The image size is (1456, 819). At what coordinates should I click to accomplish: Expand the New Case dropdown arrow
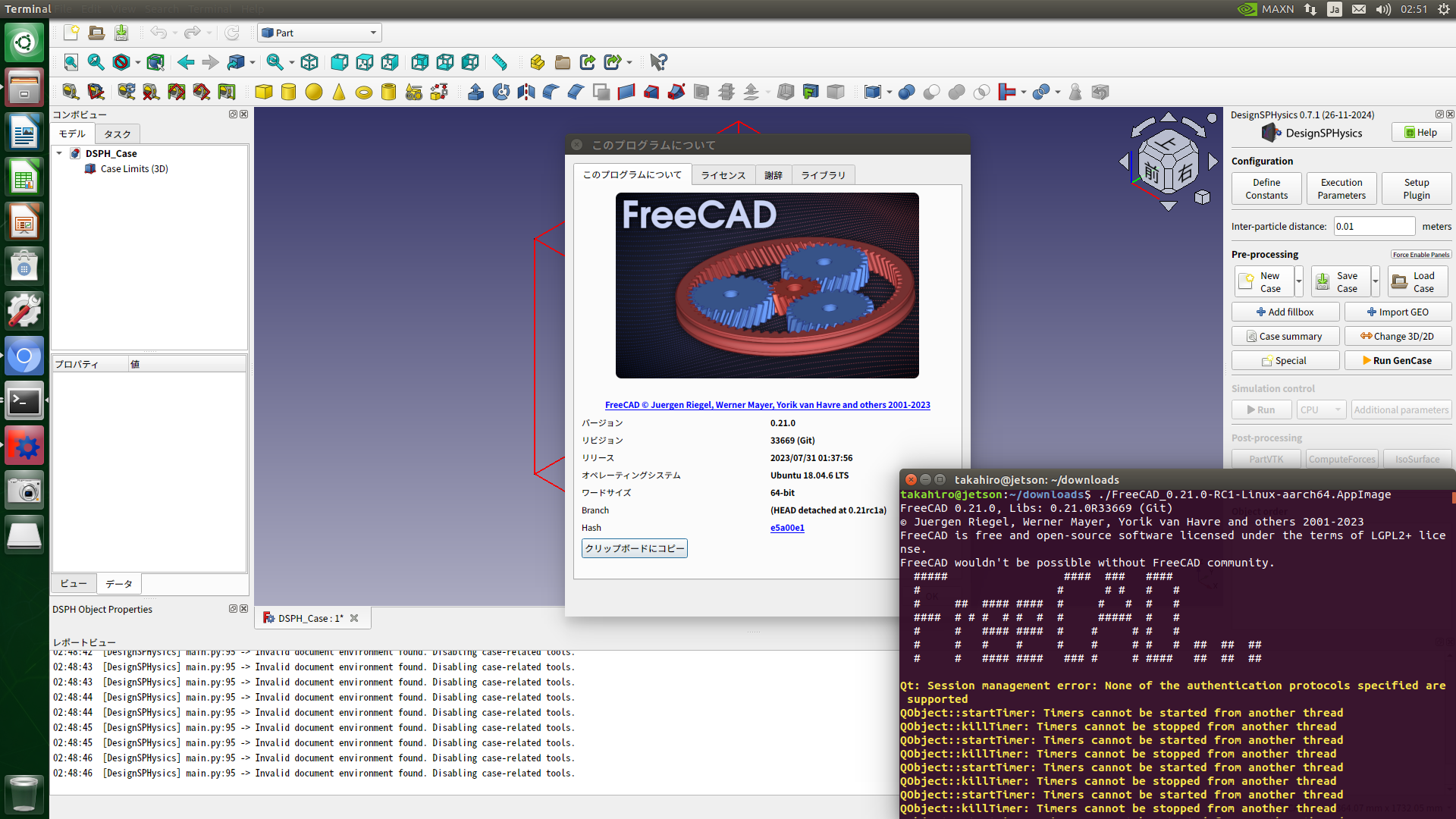(x=1299, y=281)
